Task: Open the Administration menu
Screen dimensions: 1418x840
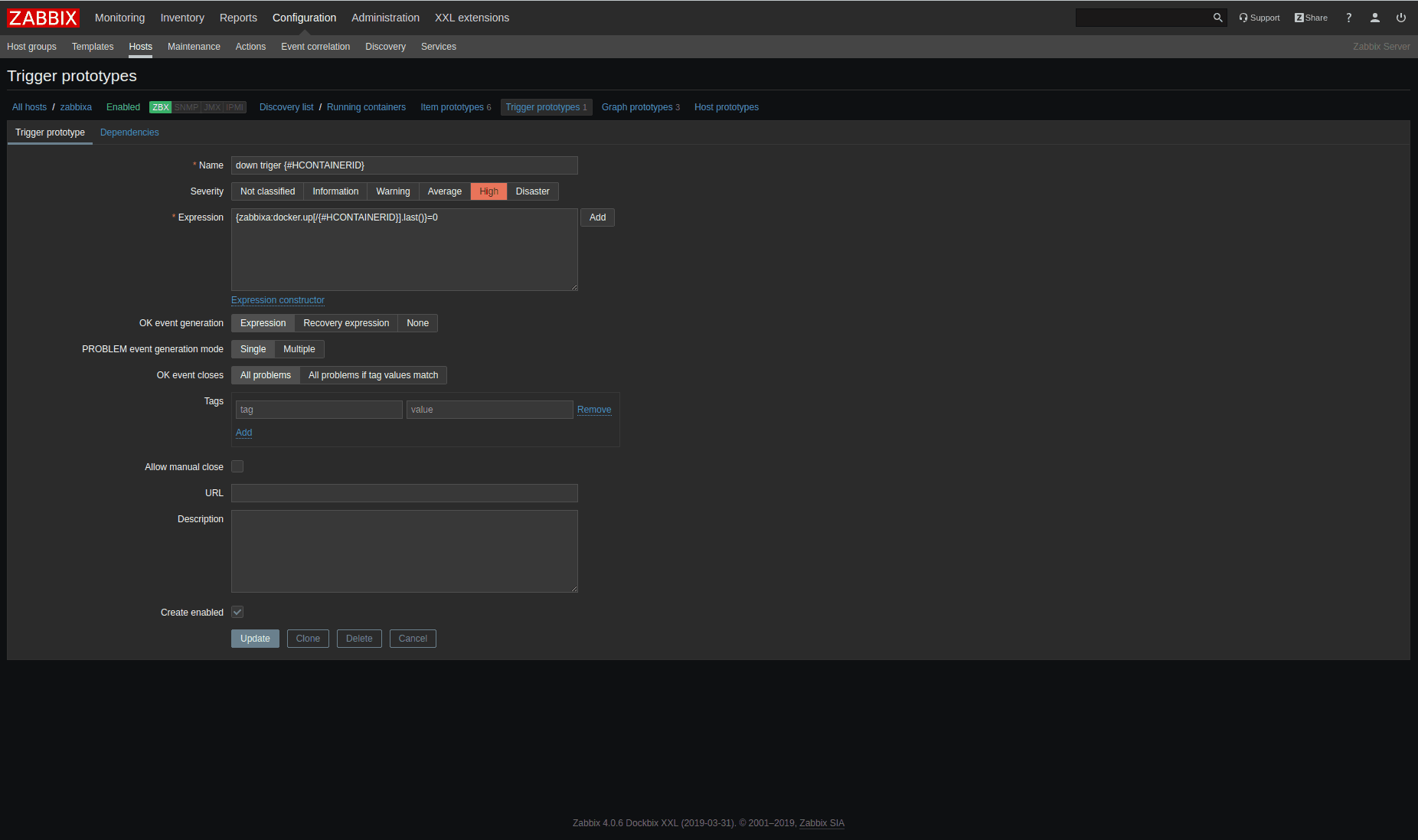Action: pos(385,18)
